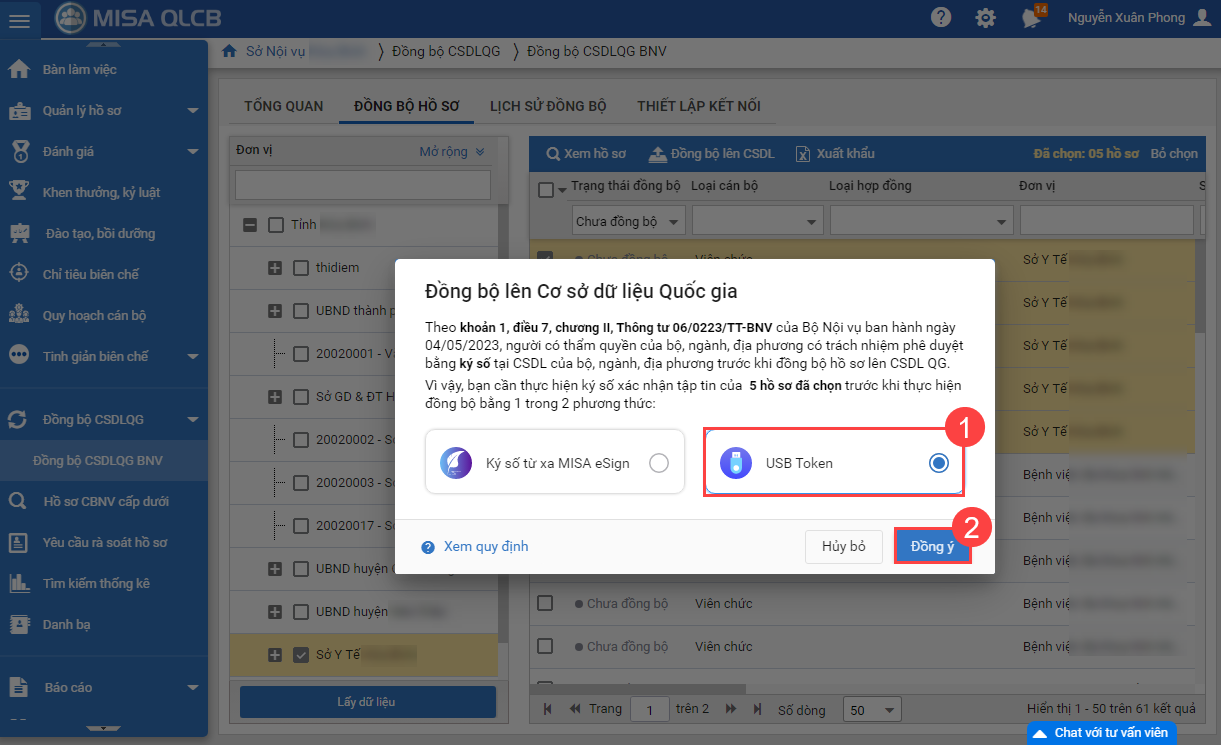Jump to the last page of results
The height and width of the screenshot is (745, 1221).
759,709
